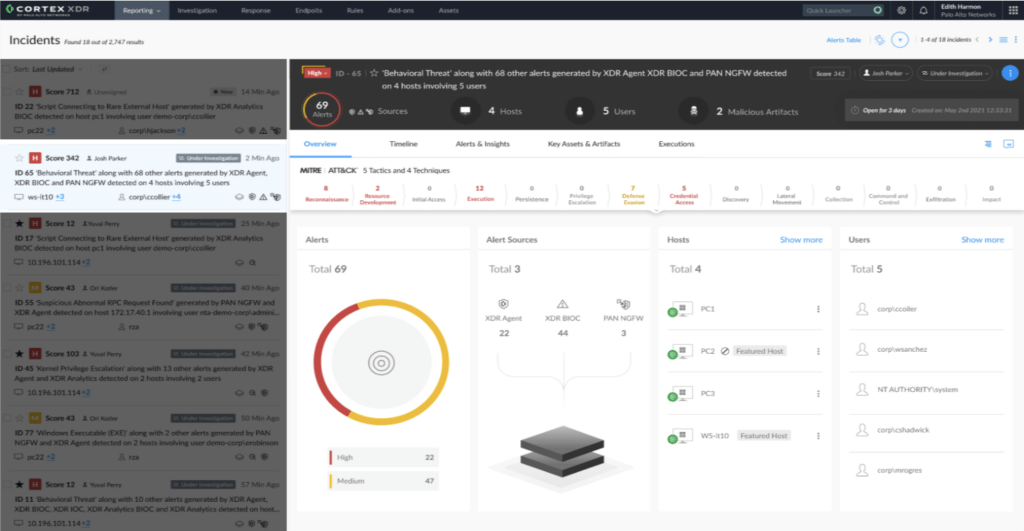Unstar the ID 11 incident
Viewport: 1024px width, 531px height.
click(x=20, y=485)
